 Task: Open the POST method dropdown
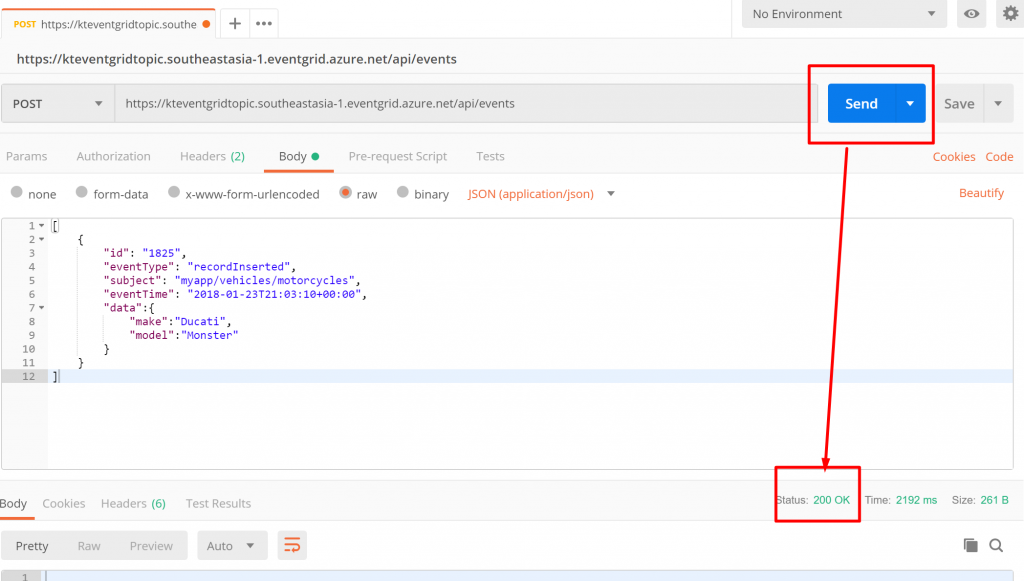pos(57,103)
